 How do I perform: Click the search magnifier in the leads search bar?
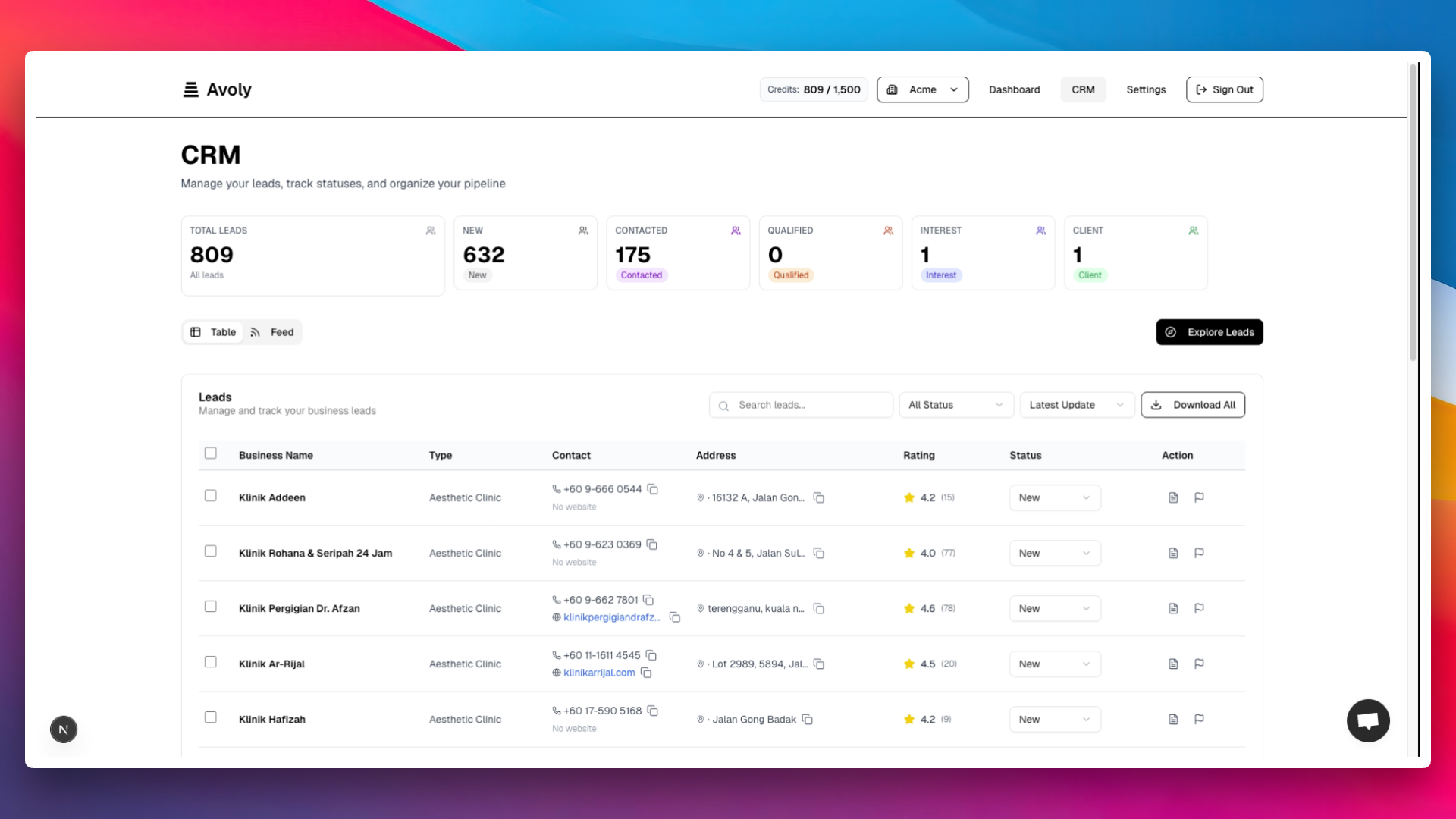(723, 406)
